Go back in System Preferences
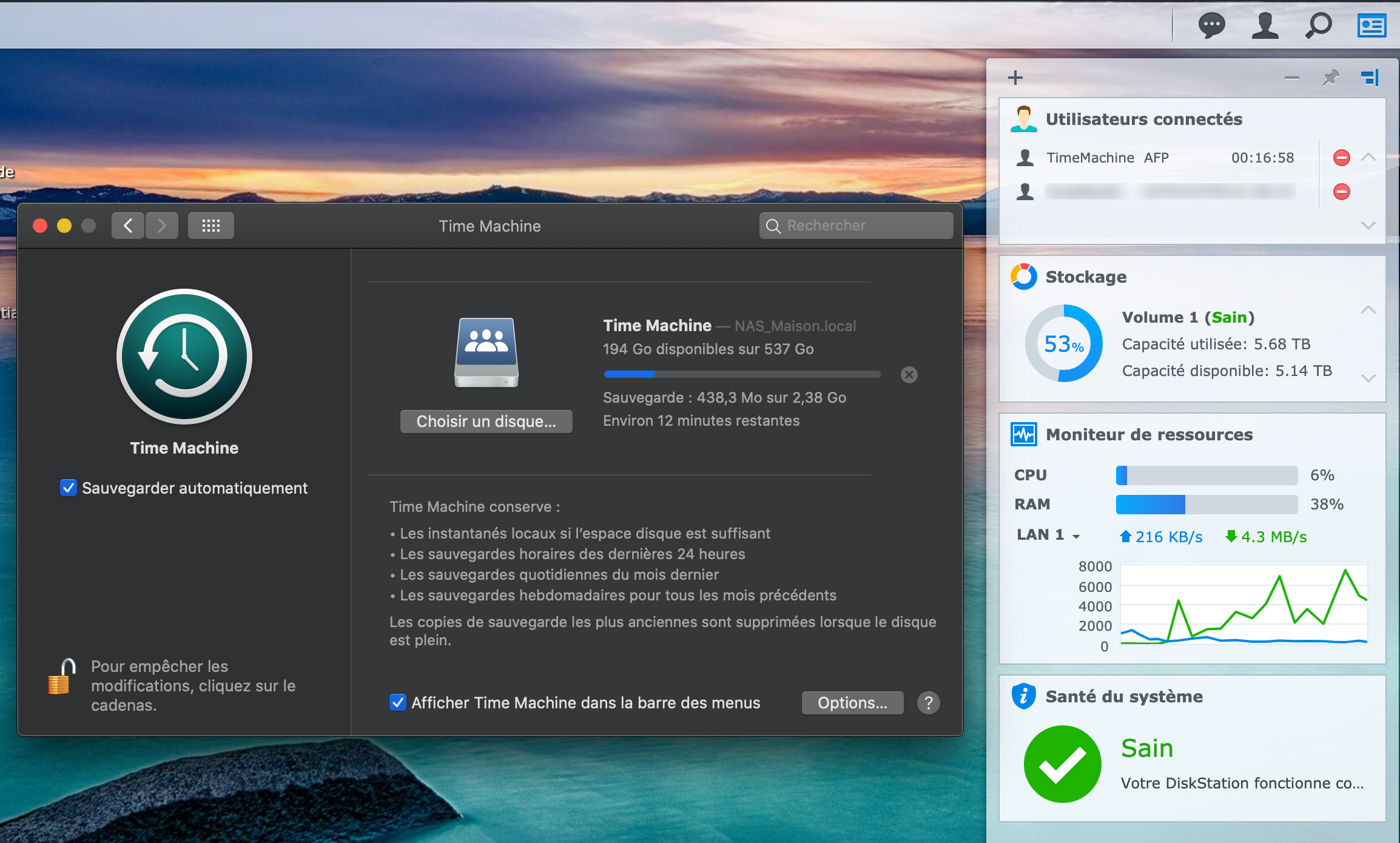 click(x=128, y=226)
